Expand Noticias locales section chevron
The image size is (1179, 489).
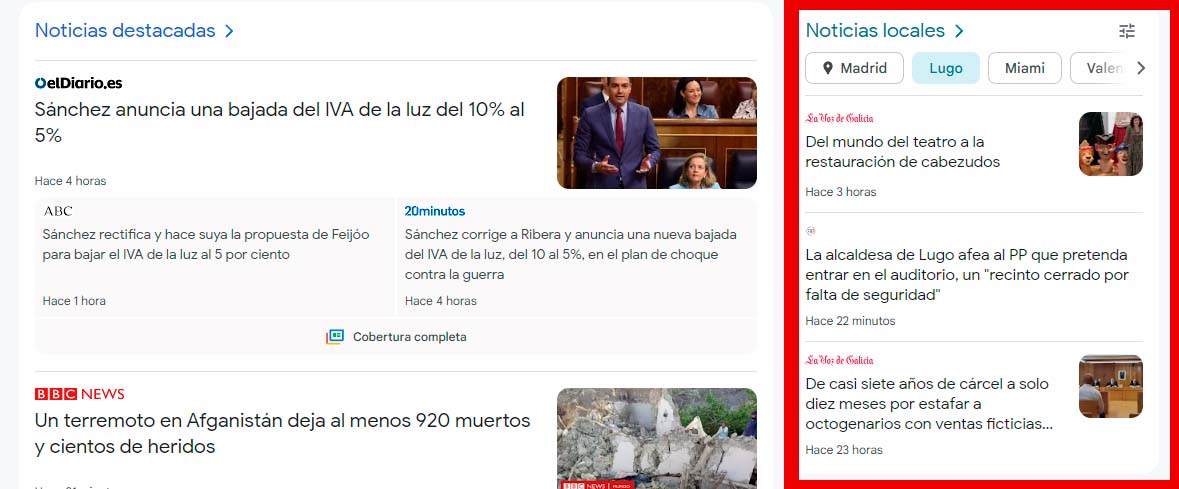(x=959, y=31)
